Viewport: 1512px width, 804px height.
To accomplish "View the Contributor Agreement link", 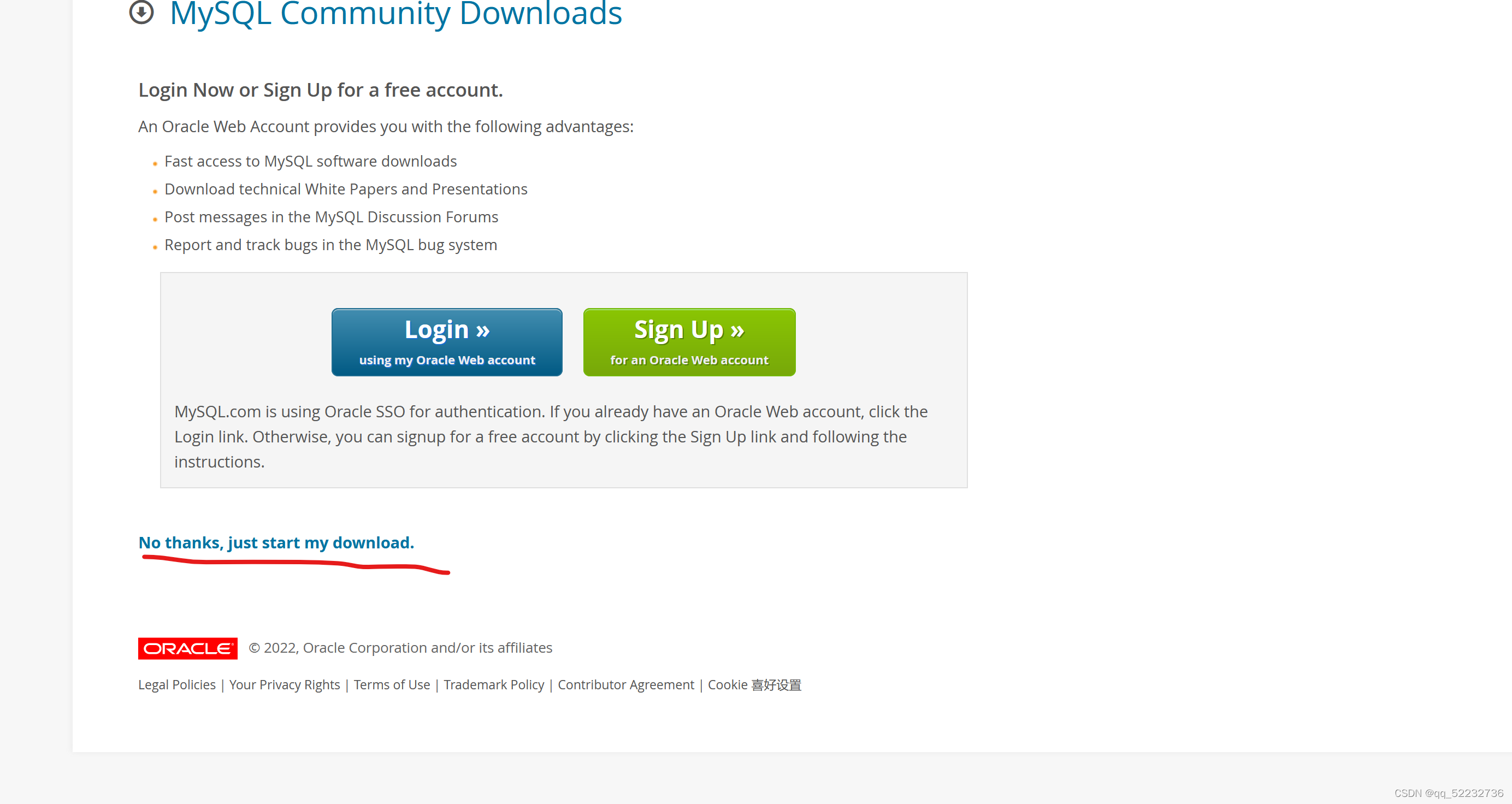I will tap(625, 685).
